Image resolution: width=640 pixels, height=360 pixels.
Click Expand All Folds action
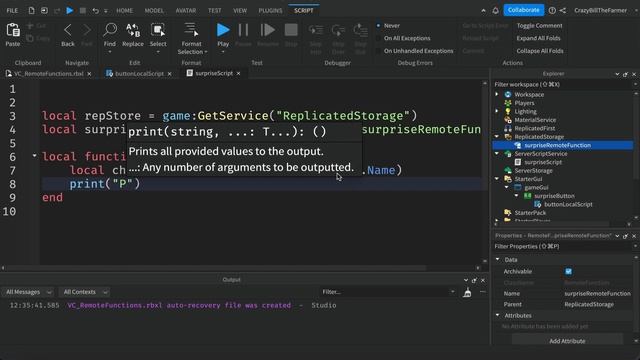(538, 38)
